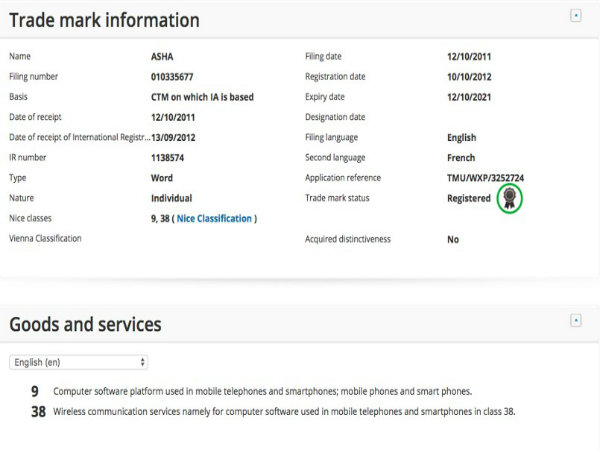Click the Nice classes label
The height and width of the screenshot is (450, 600).
tap(30, 218)
